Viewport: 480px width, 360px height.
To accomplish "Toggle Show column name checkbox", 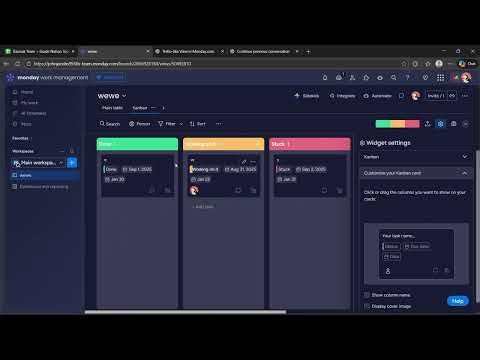I will (367, 295).
